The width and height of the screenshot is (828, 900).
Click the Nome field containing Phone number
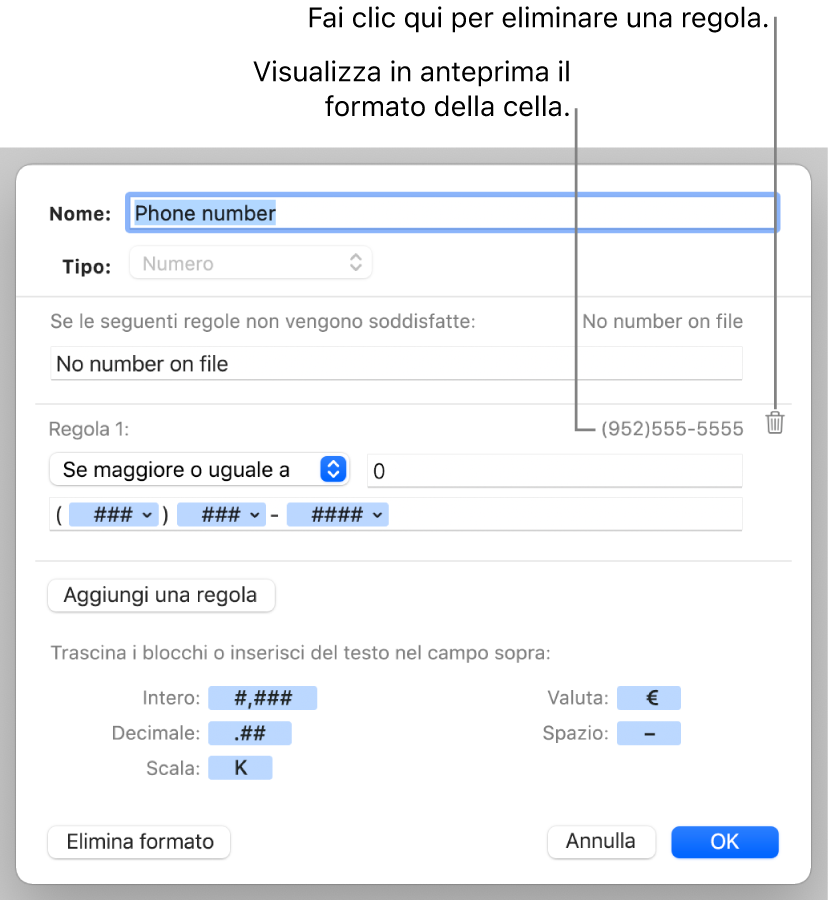pos(452,213)
